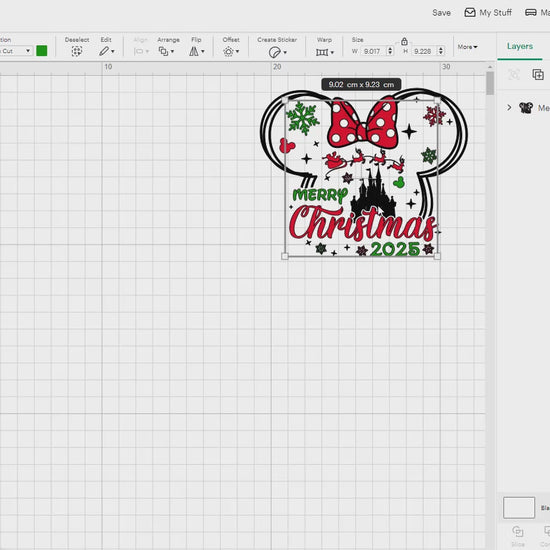Open the Flip tool
550x550 pixels.
click(x=196, y=52)
